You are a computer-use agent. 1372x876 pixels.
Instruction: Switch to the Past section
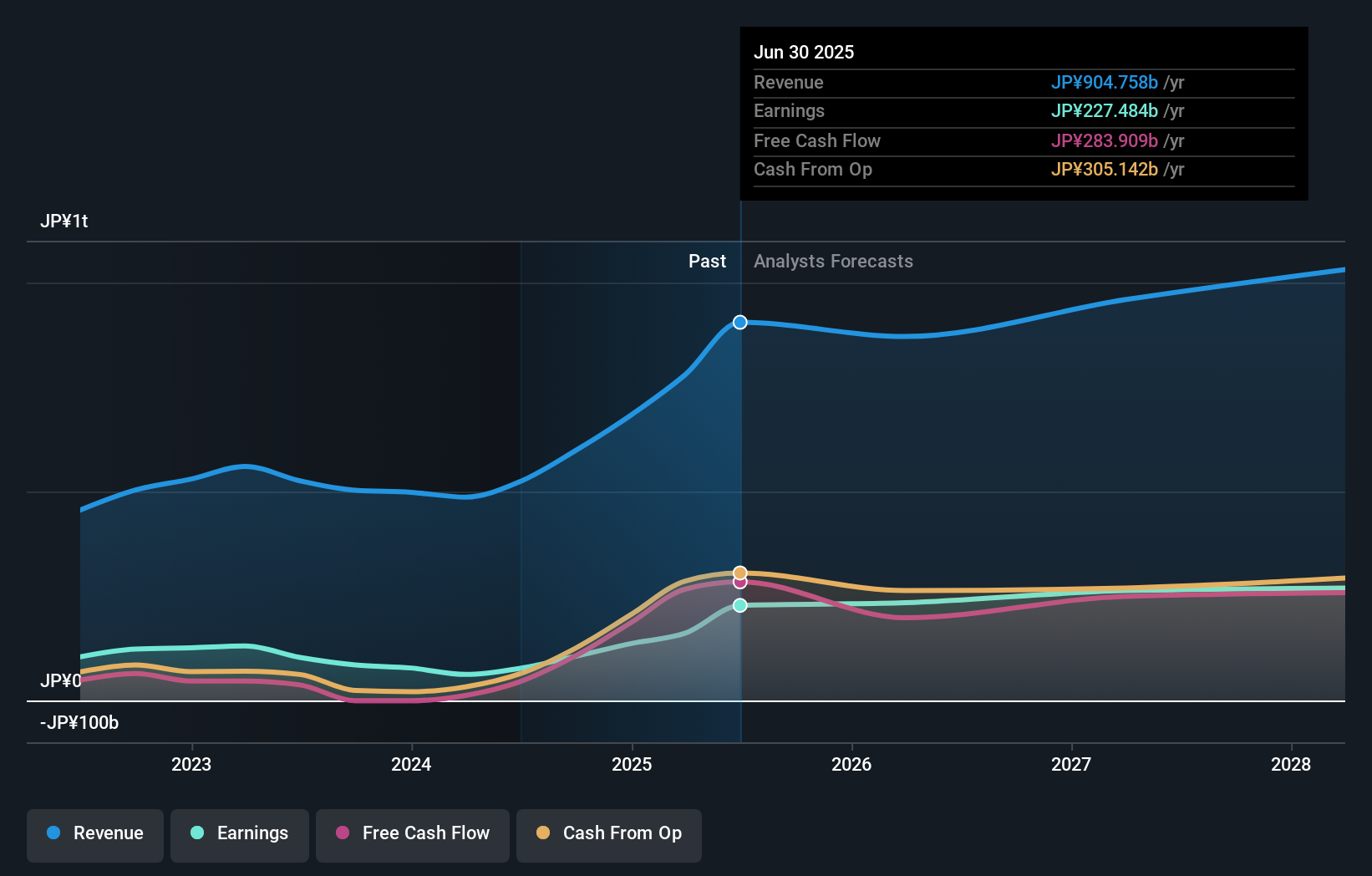(708, 261)
